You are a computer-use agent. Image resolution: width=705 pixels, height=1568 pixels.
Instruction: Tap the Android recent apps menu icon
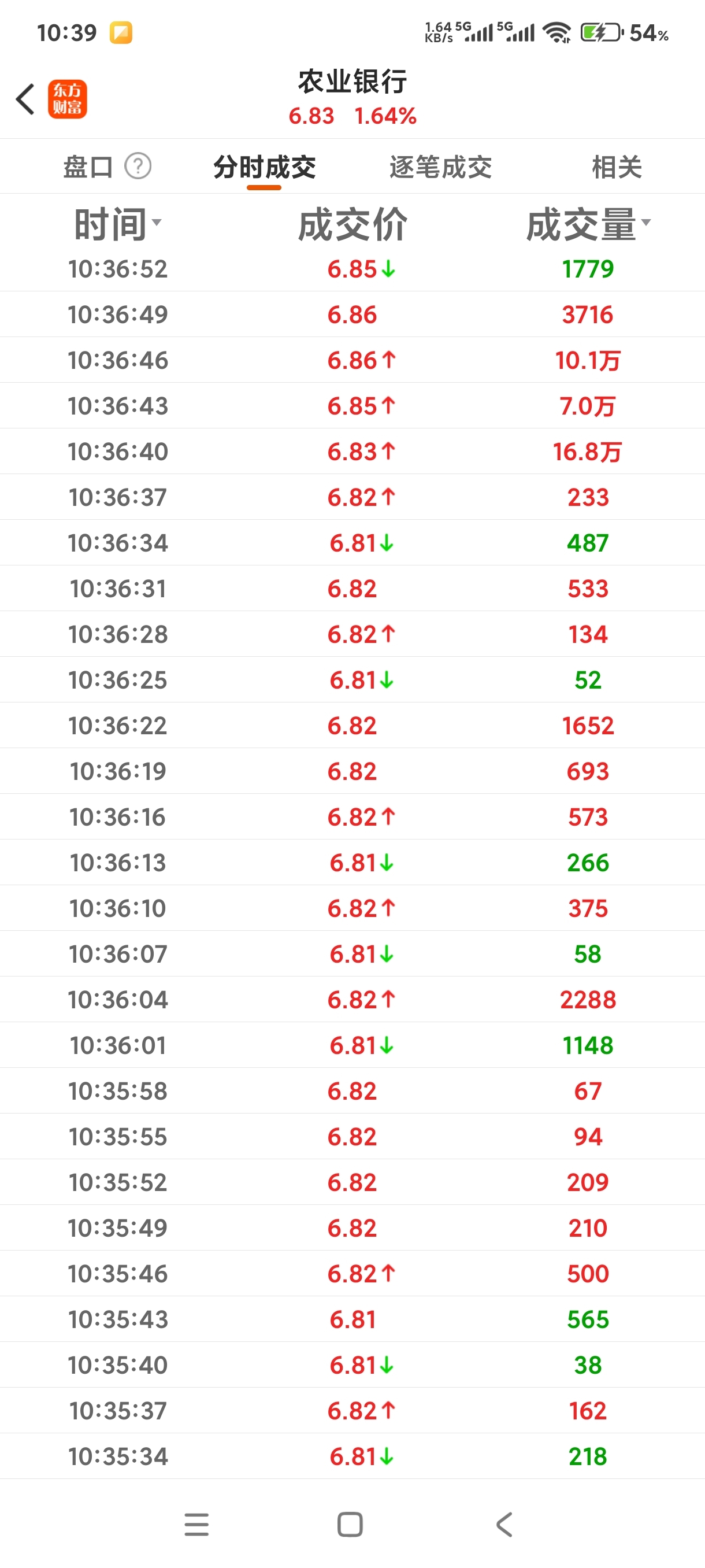click(196, 1524)
